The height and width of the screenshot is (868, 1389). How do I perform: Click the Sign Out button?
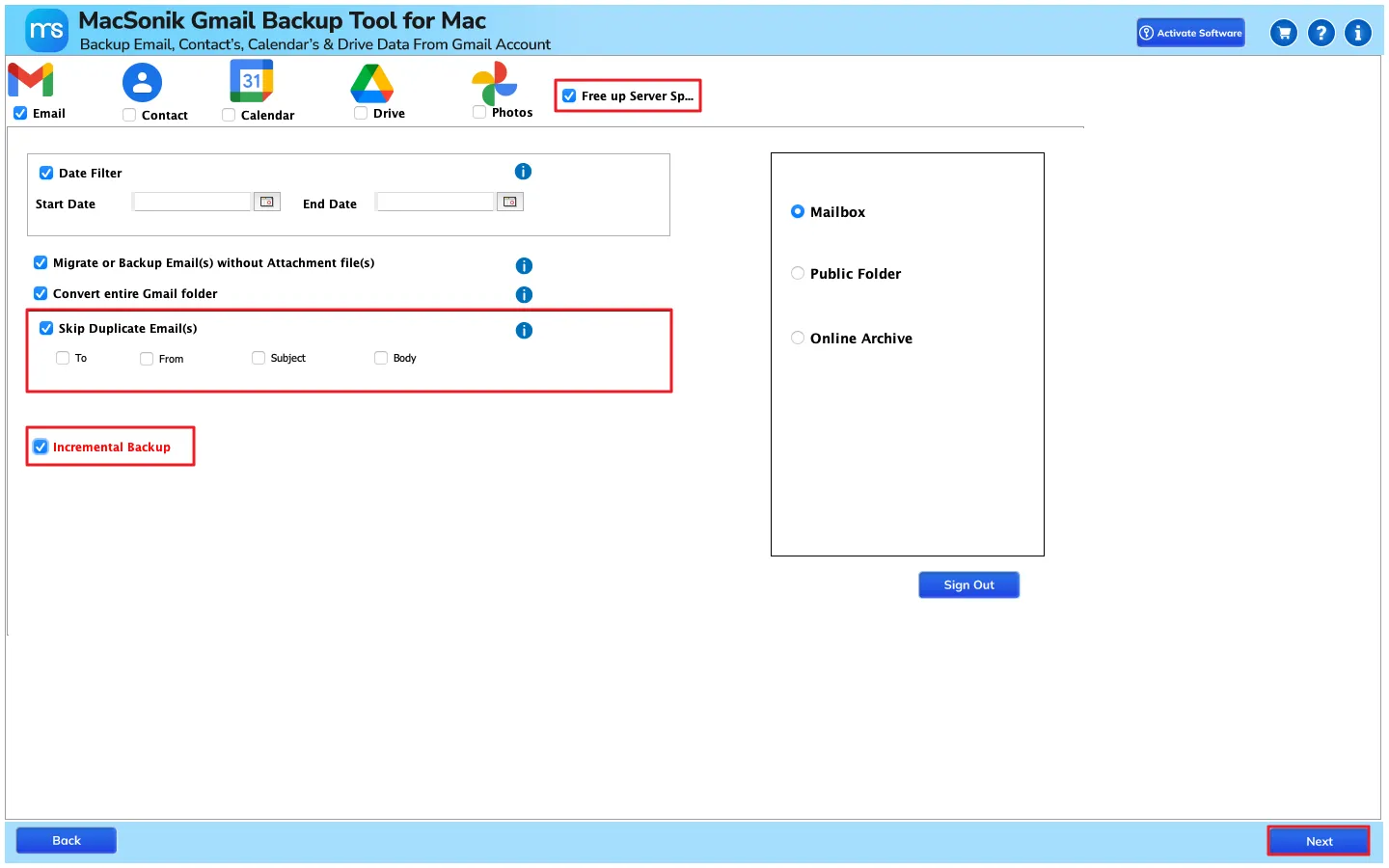click(x=968, y=584)
